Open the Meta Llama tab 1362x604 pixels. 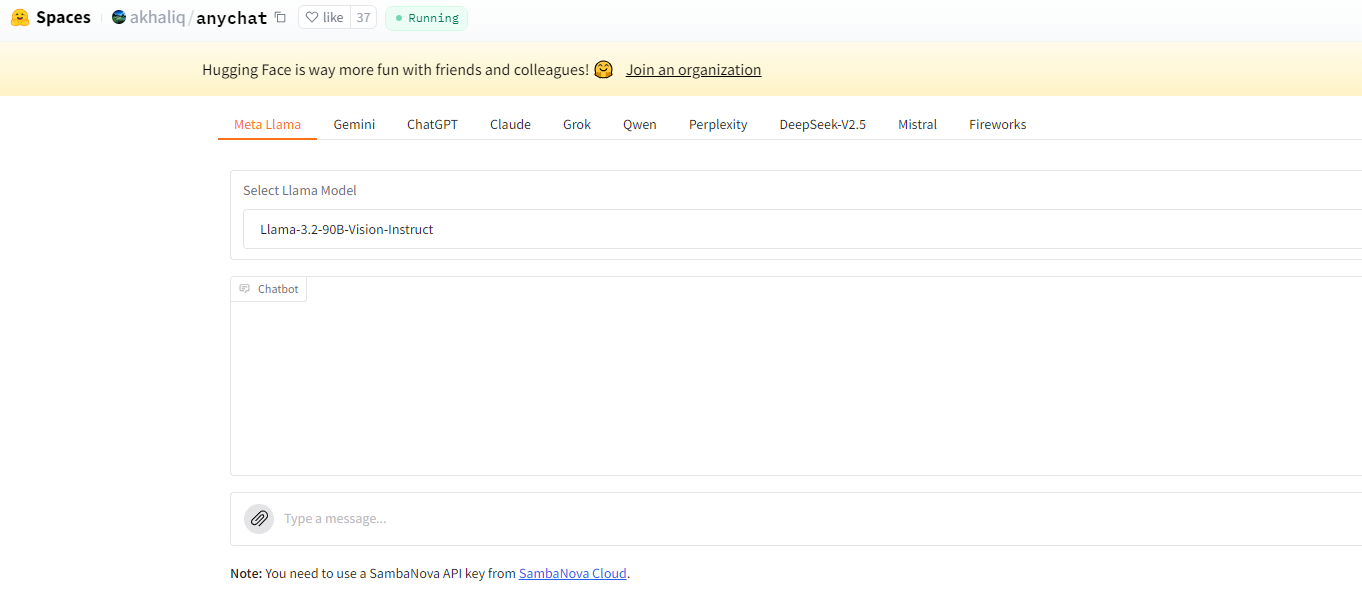(267, 124)
